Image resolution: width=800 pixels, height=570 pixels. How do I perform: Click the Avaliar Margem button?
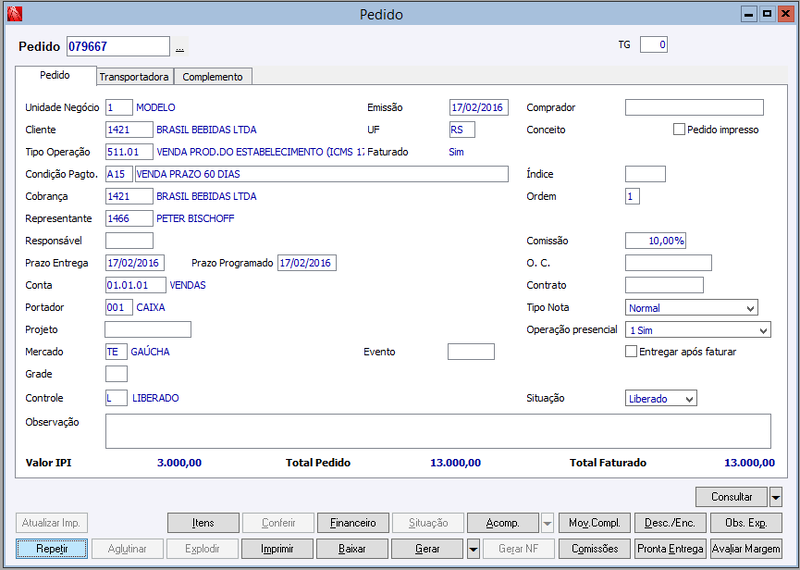click(746, 549)
